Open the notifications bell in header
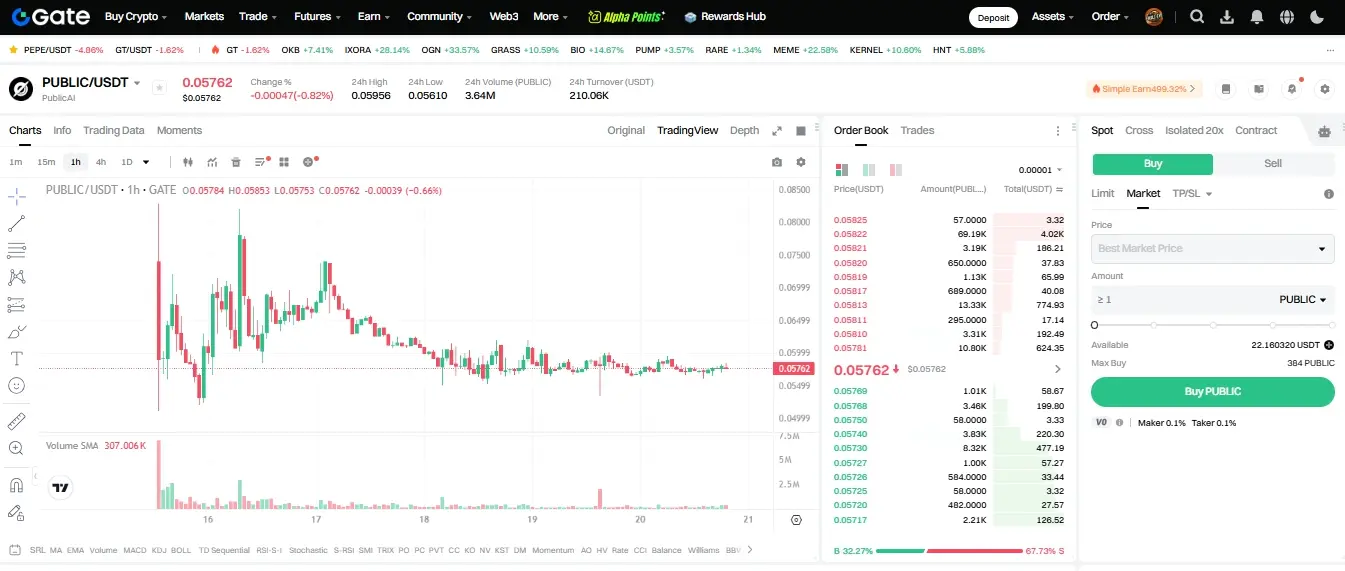 1257,17
